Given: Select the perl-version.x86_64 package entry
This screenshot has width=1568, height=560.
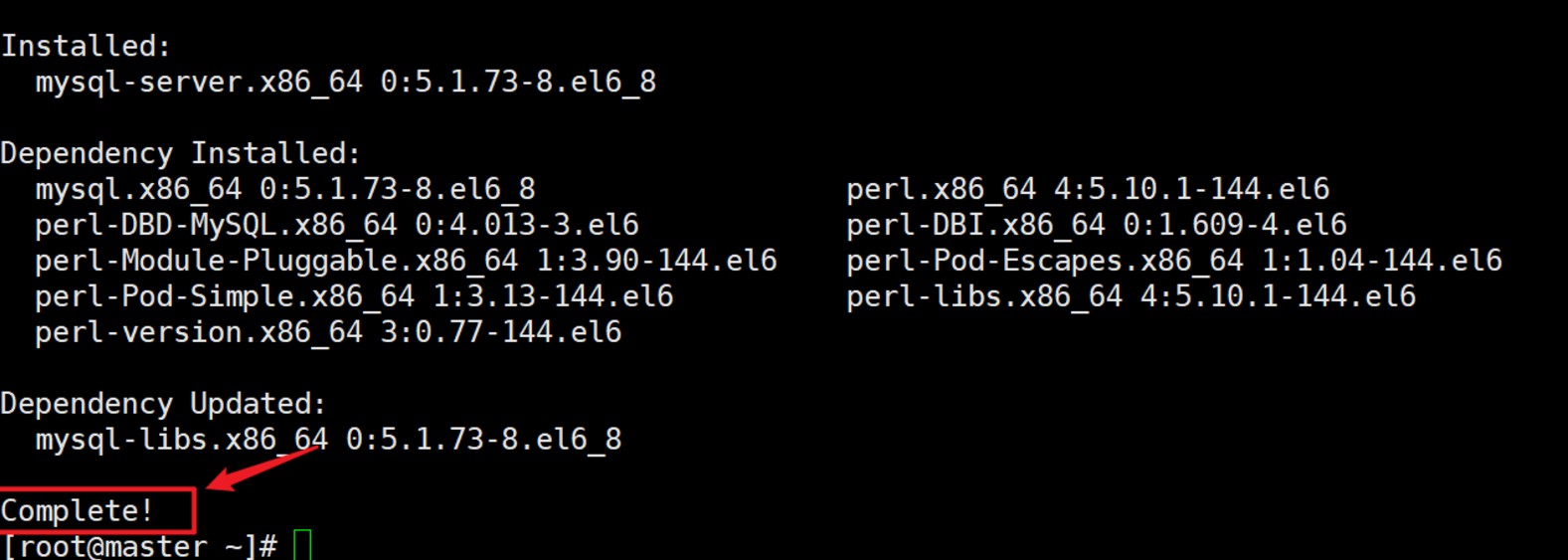Looking at the screenshot, I should [x=199, y=332].
